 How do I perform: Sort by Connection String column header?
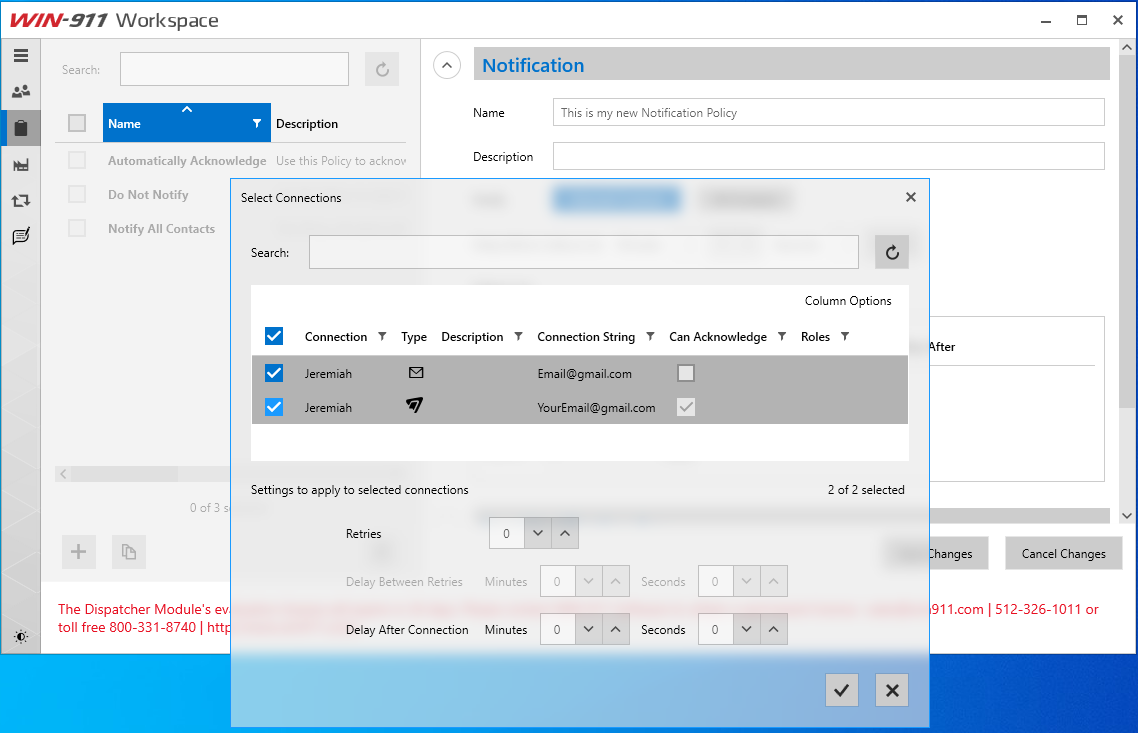586,337
